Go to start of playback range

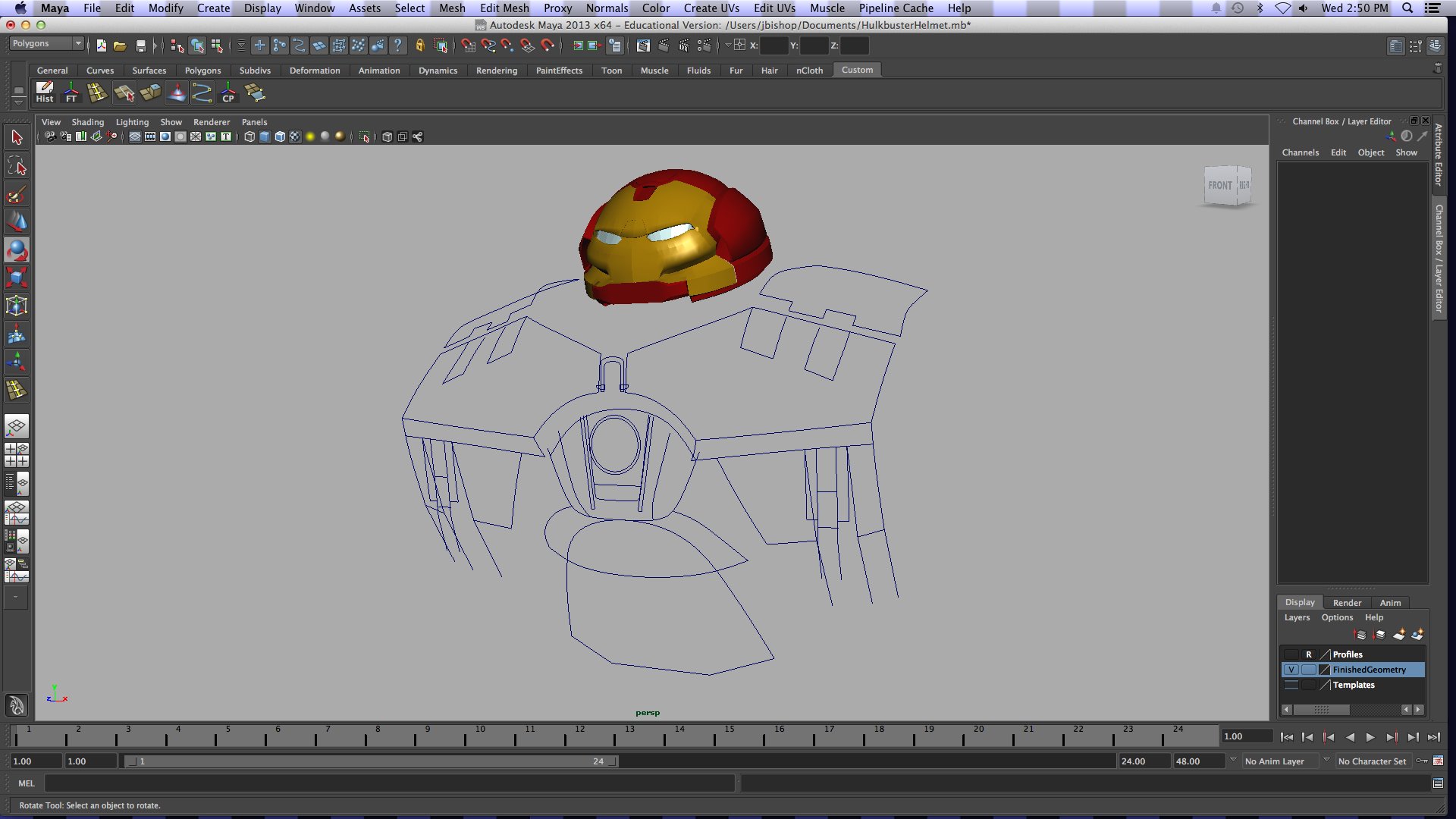click(1286, 737)
